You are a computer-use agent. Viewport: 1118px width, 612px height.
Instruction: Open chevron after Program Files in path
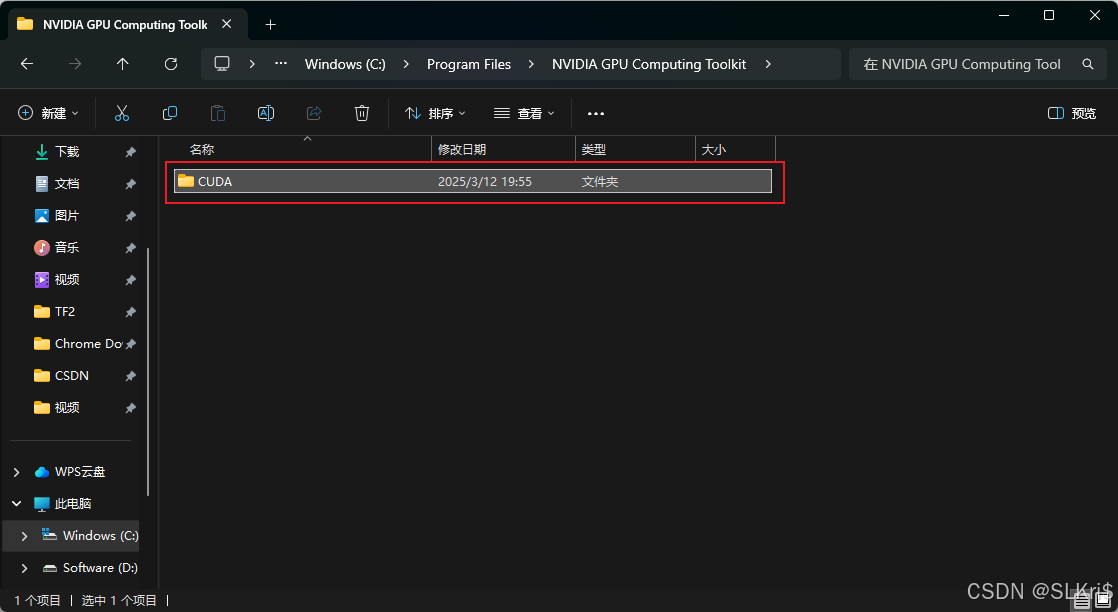tap(531, 64)
